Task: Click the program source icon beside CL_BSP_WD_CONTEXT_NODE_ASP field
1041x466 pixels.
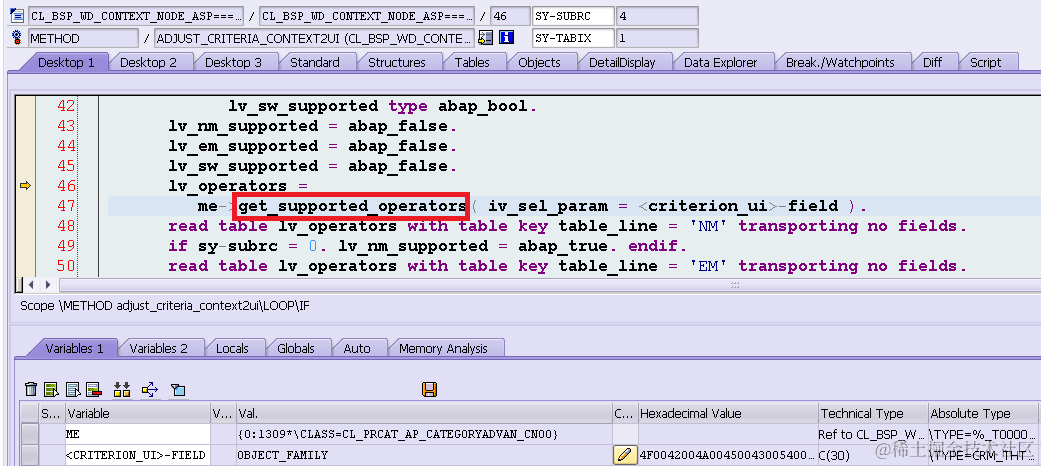Action: 17,16
